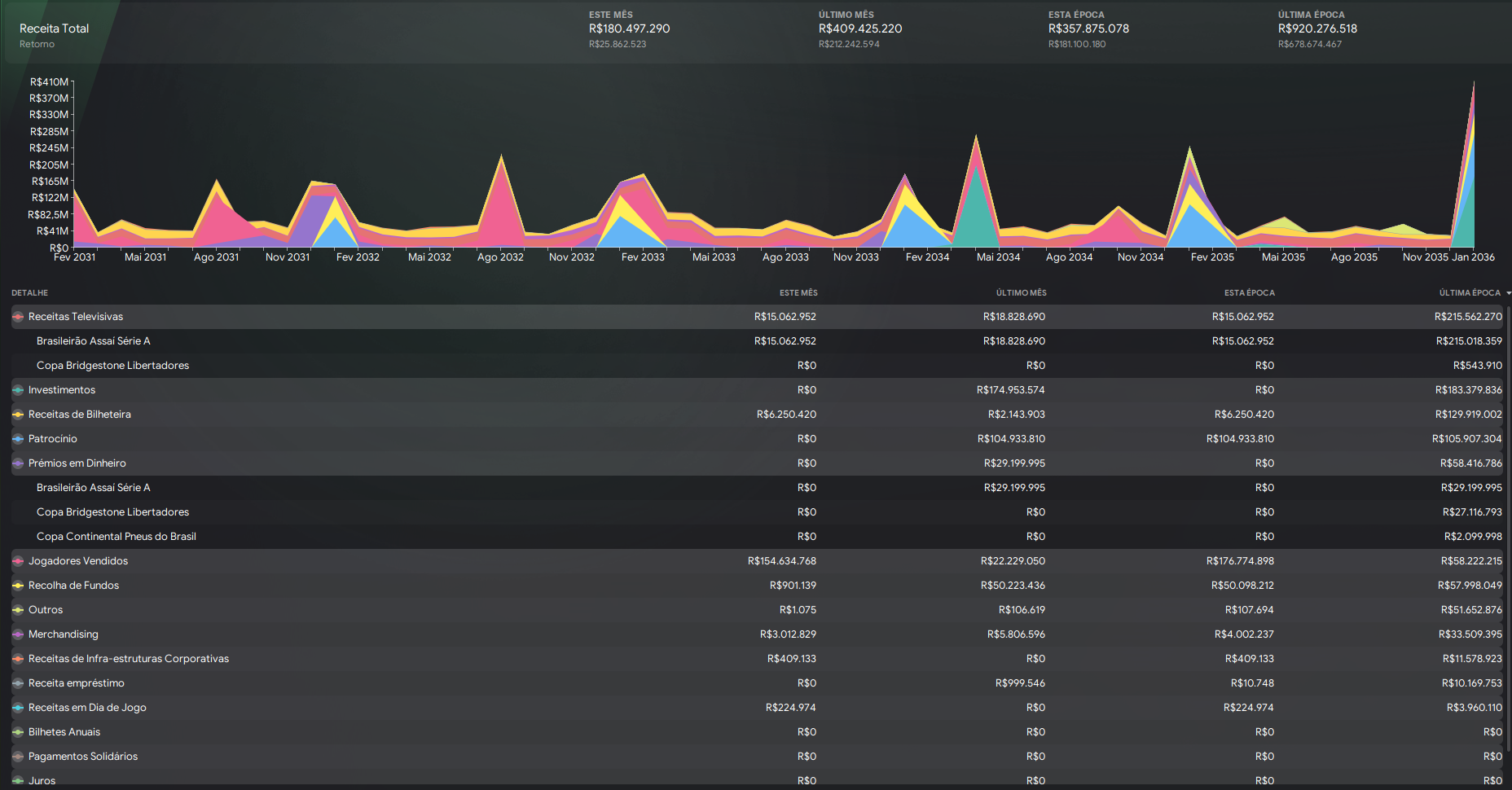Sort table by ESTE MÊS column header
This screenshot has width=1512, height=790.
coord(798,293)
